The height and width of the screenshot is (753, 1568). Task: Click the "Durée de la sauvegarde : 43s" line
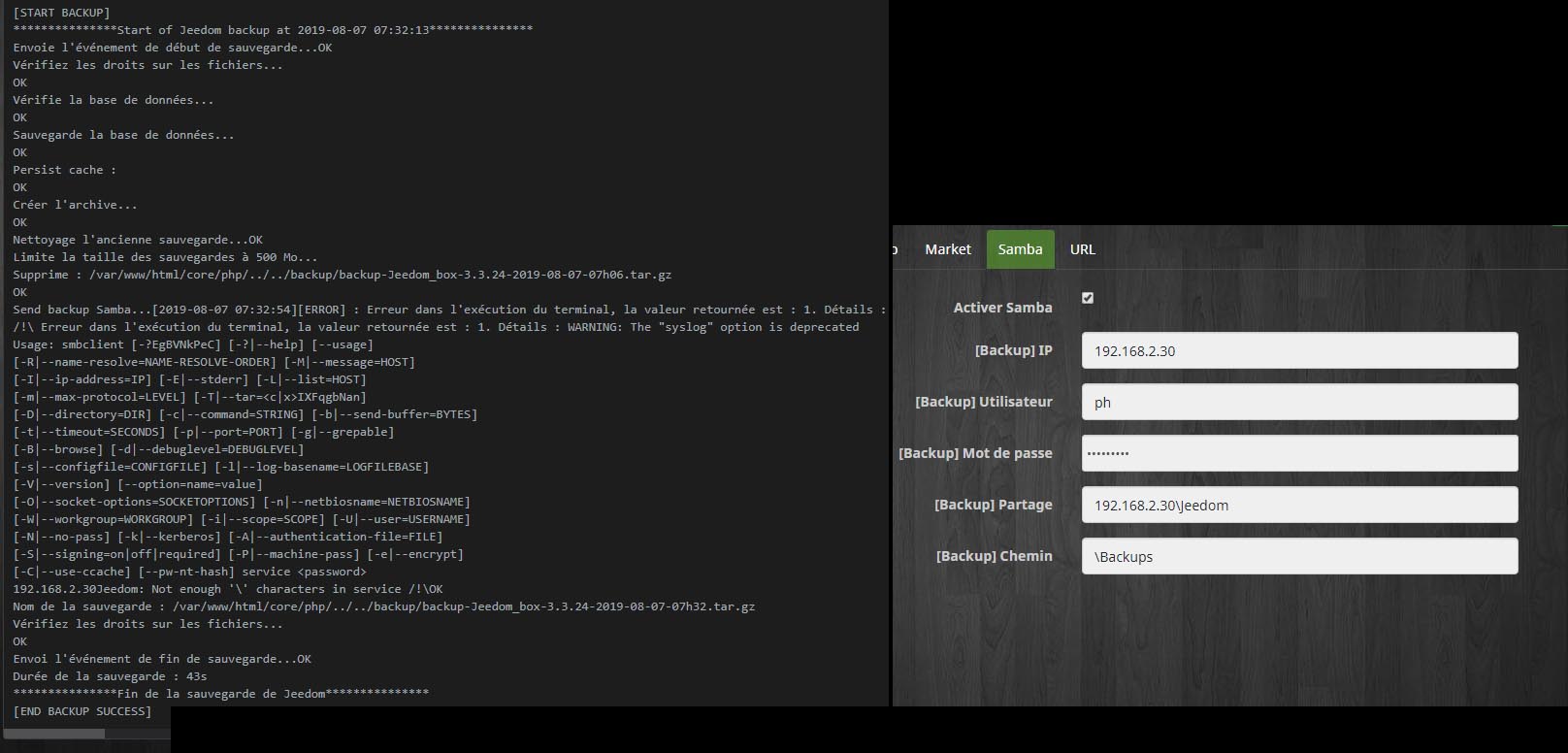point(110,676)
